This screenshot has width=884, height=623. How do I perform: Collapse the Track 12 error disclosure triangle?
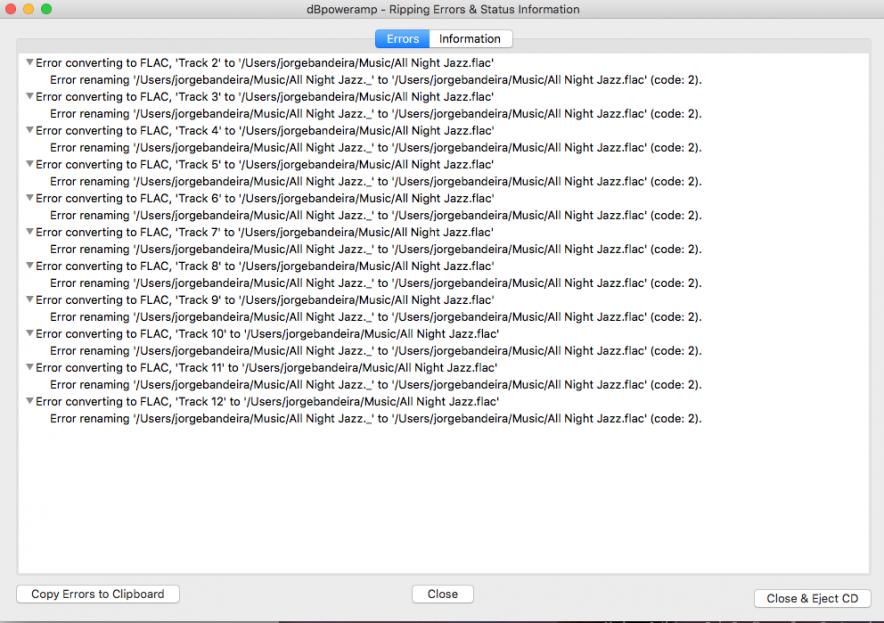(x=29, y=402)
